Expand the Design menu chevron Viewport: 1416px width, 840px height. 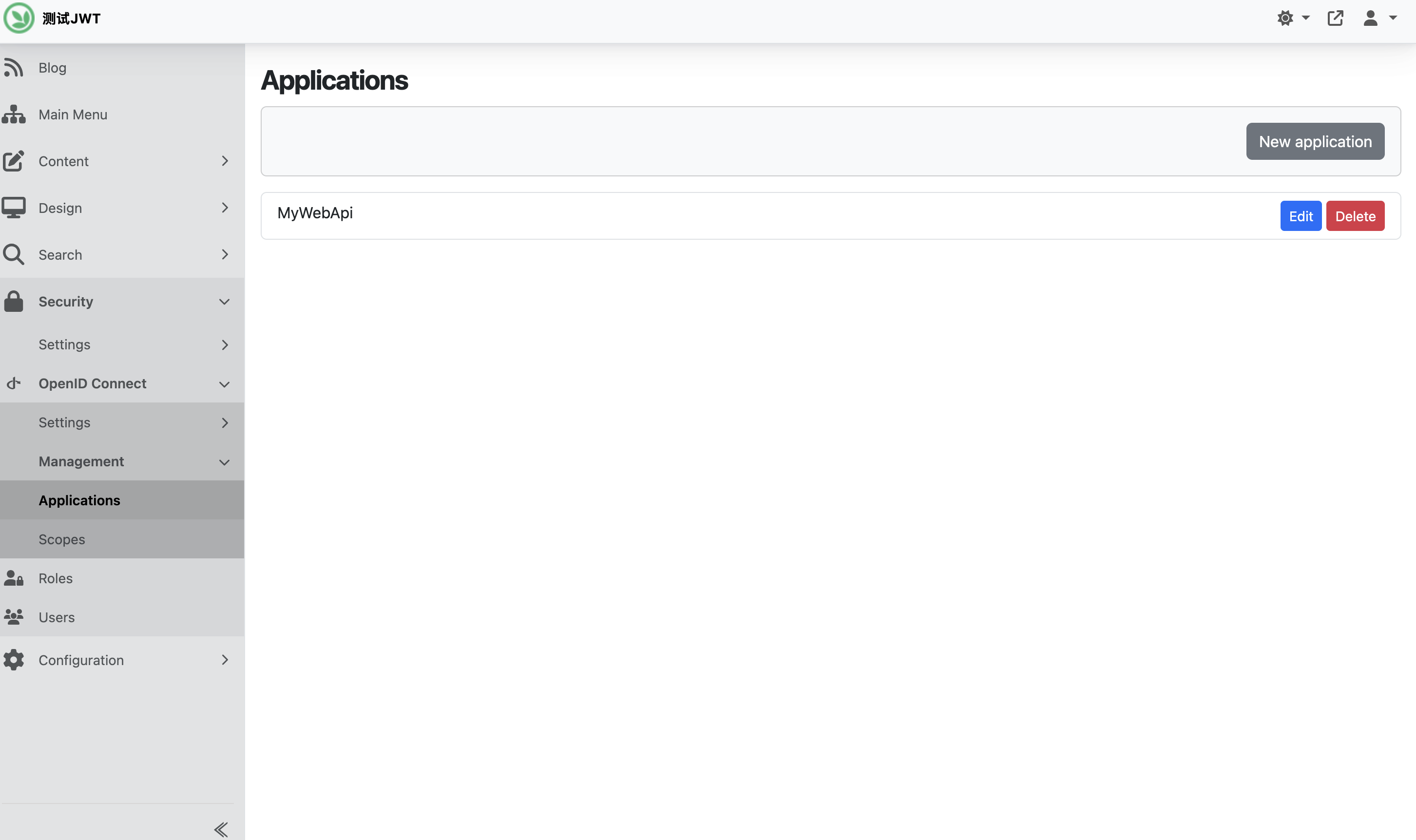[225, 208]
